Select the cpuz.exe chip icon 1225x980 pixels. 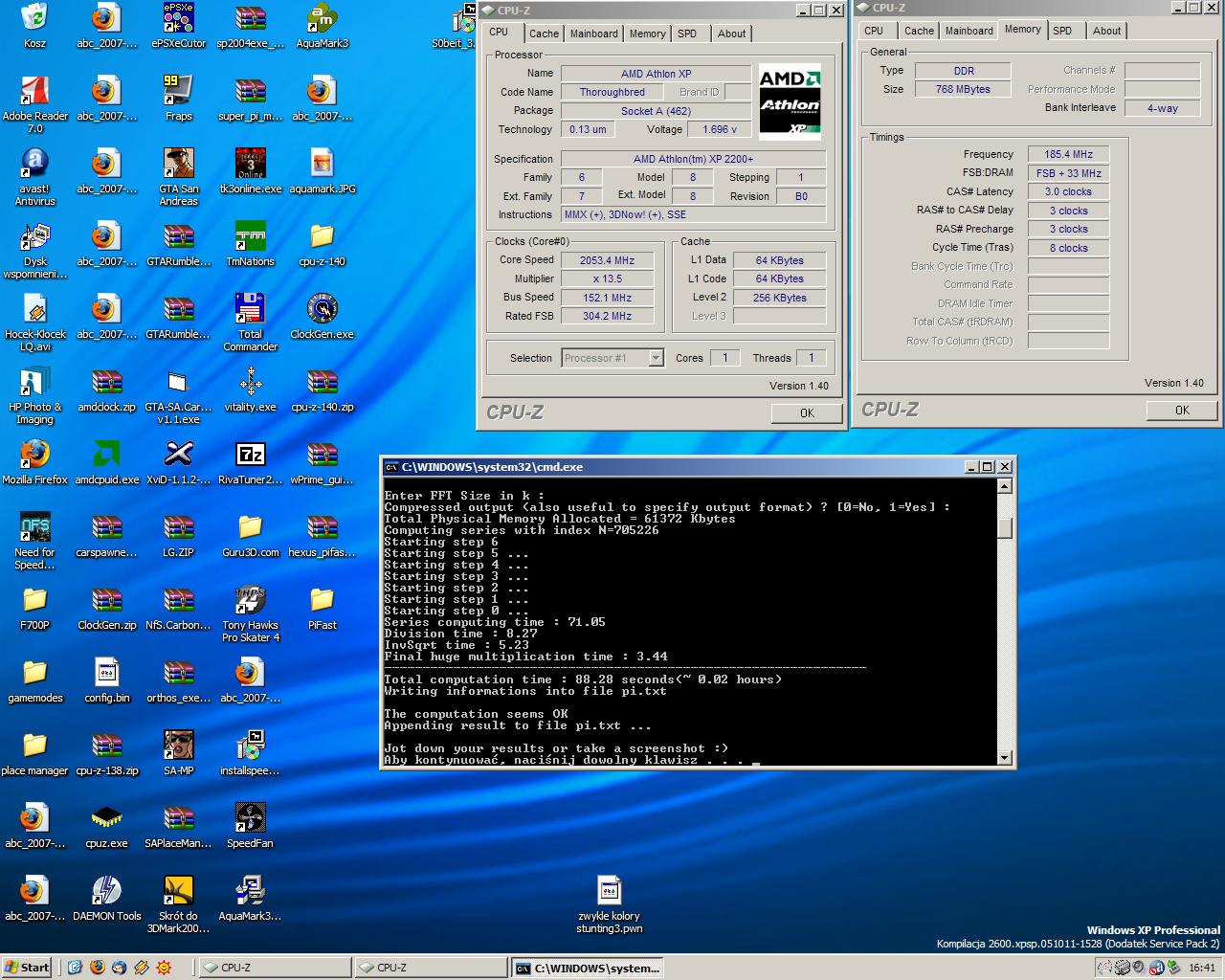click(106, 817)
